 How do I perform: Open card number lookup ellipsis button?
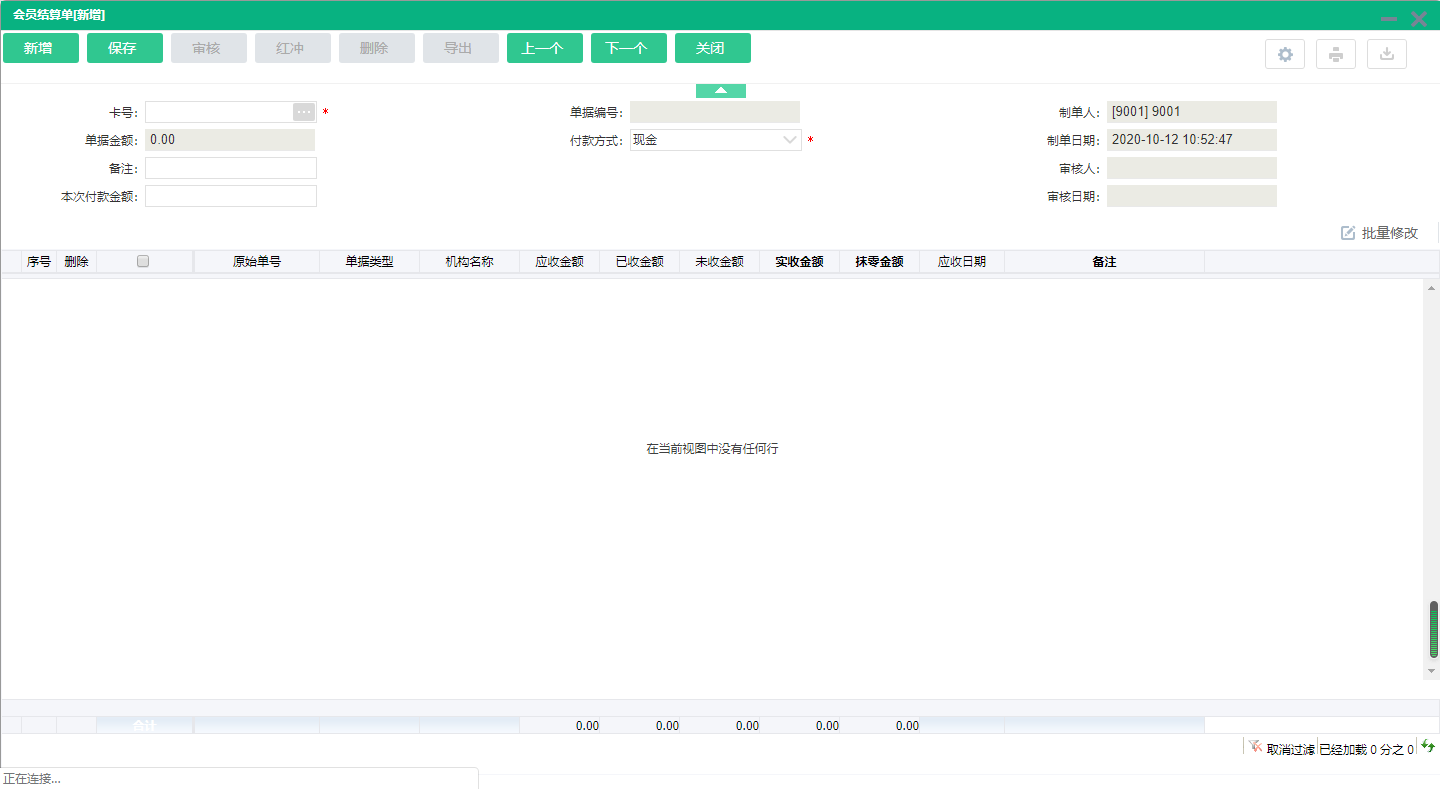click(304, 112)
